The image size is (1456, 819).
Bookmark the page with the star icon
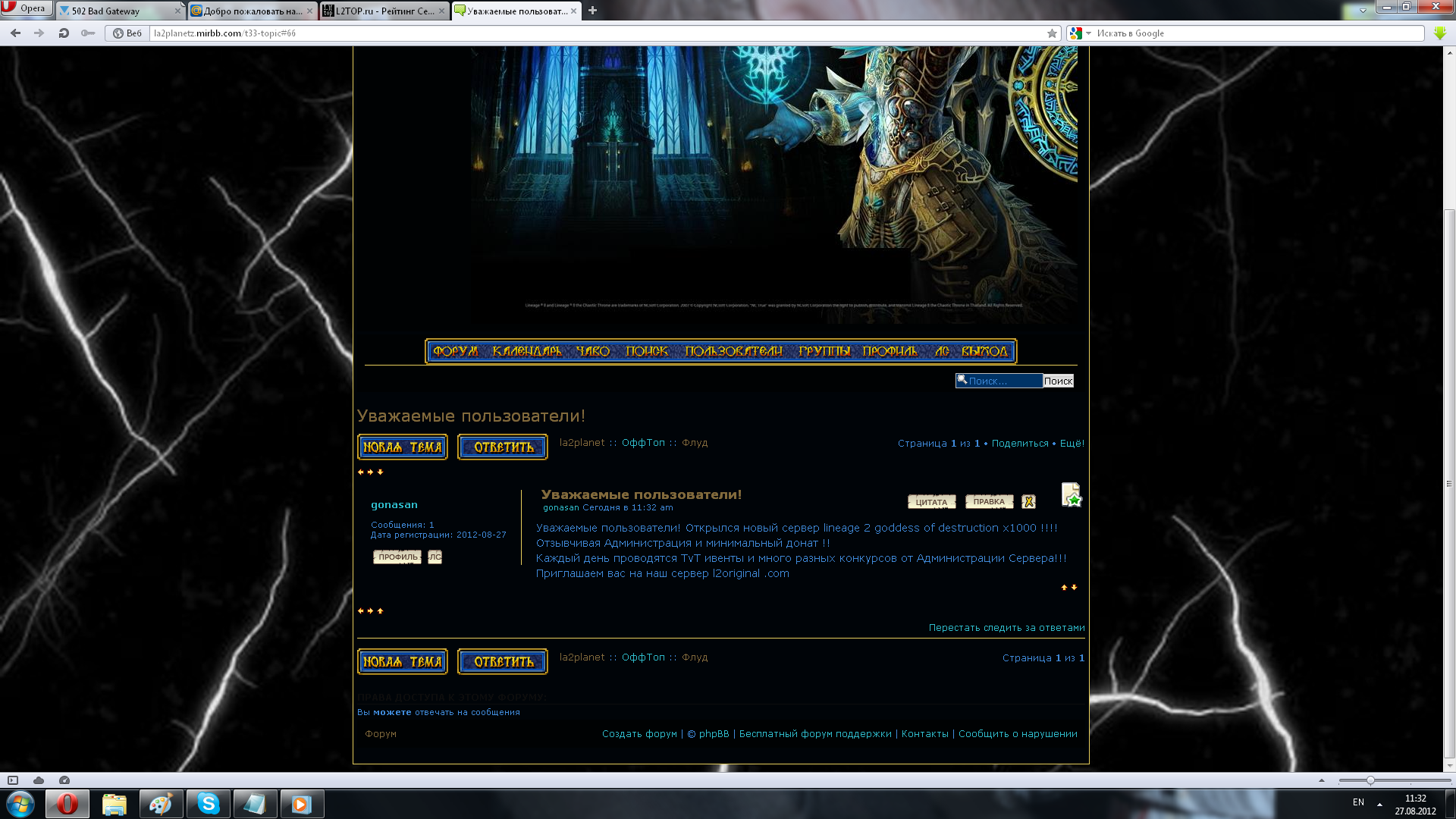pyautogui.click(x=1052, y=33)
